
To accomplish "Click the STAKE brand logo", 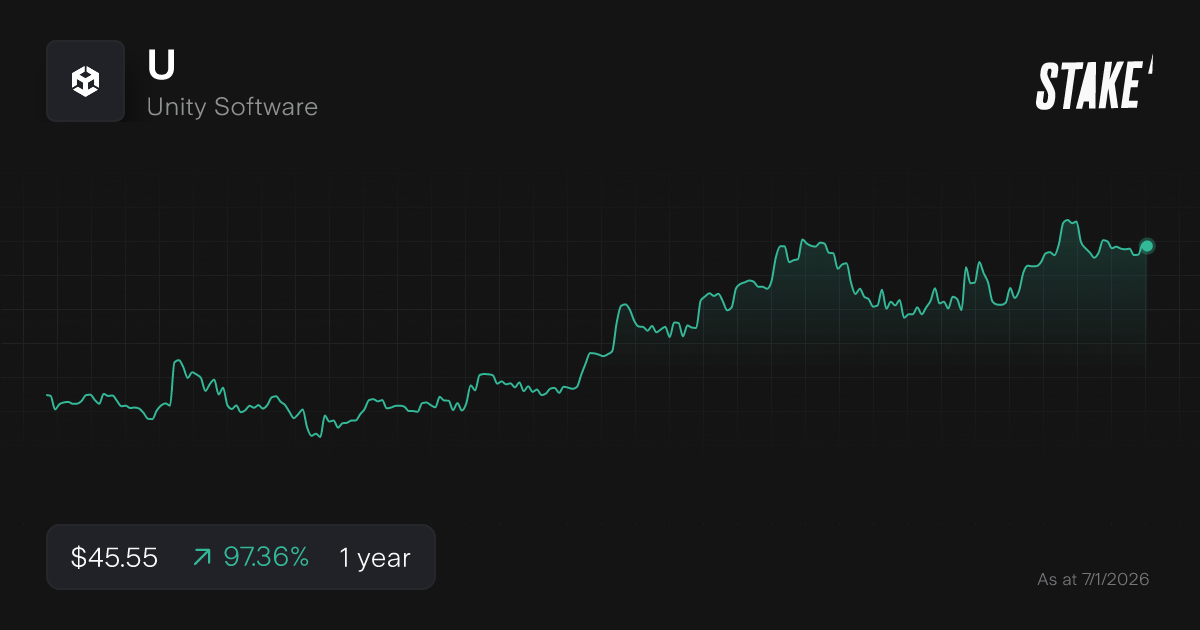I will coord(1088,85).
